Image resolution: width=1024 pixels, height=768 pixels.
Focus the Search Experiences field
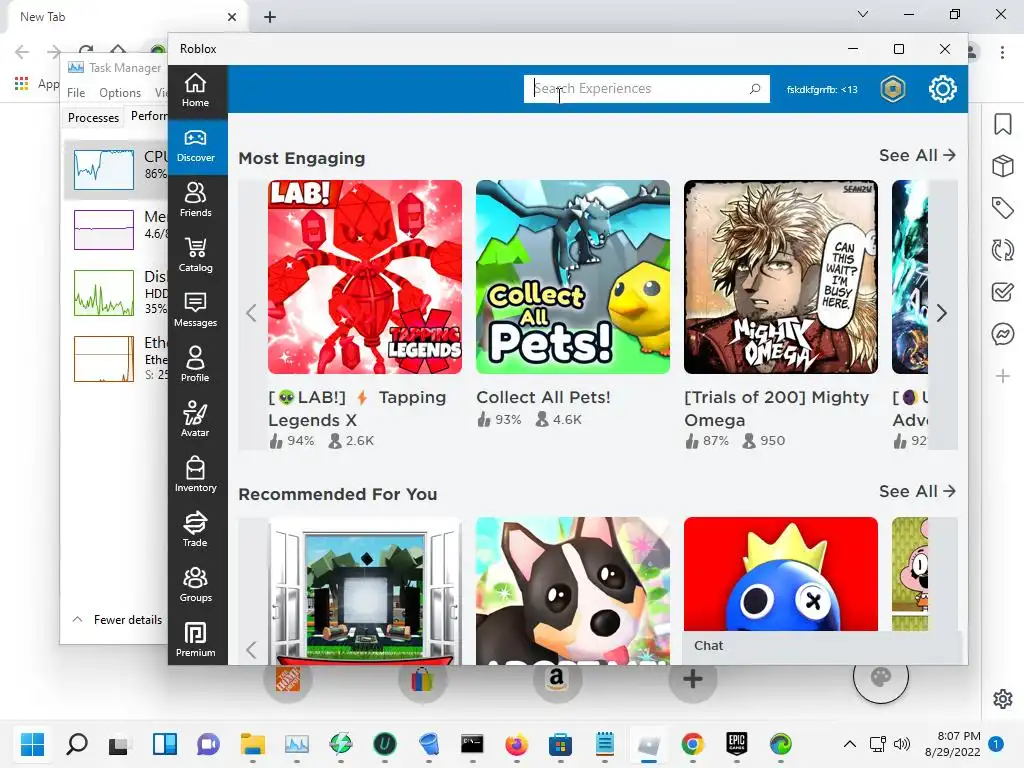coord(647,89)
